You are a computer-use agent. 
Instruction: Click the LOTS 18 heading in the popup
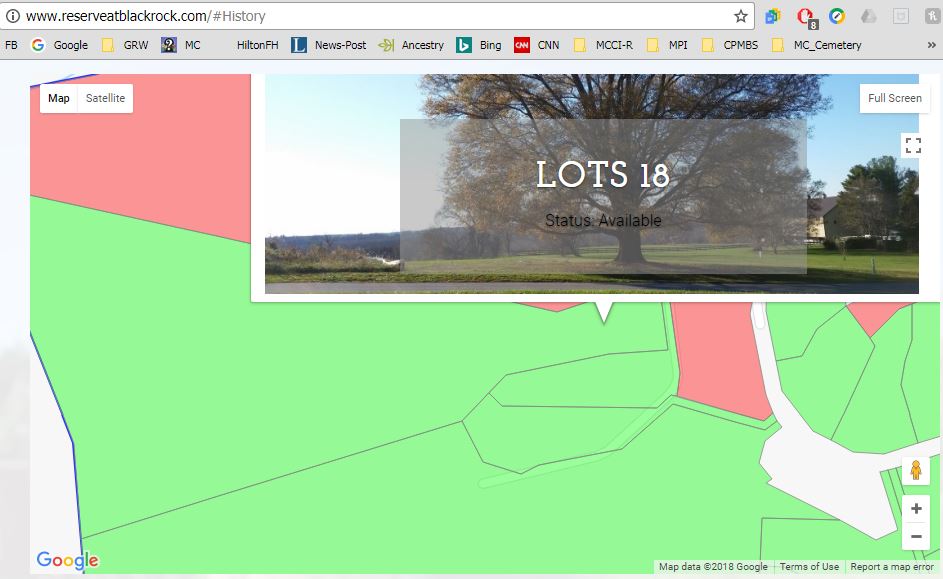603,175
